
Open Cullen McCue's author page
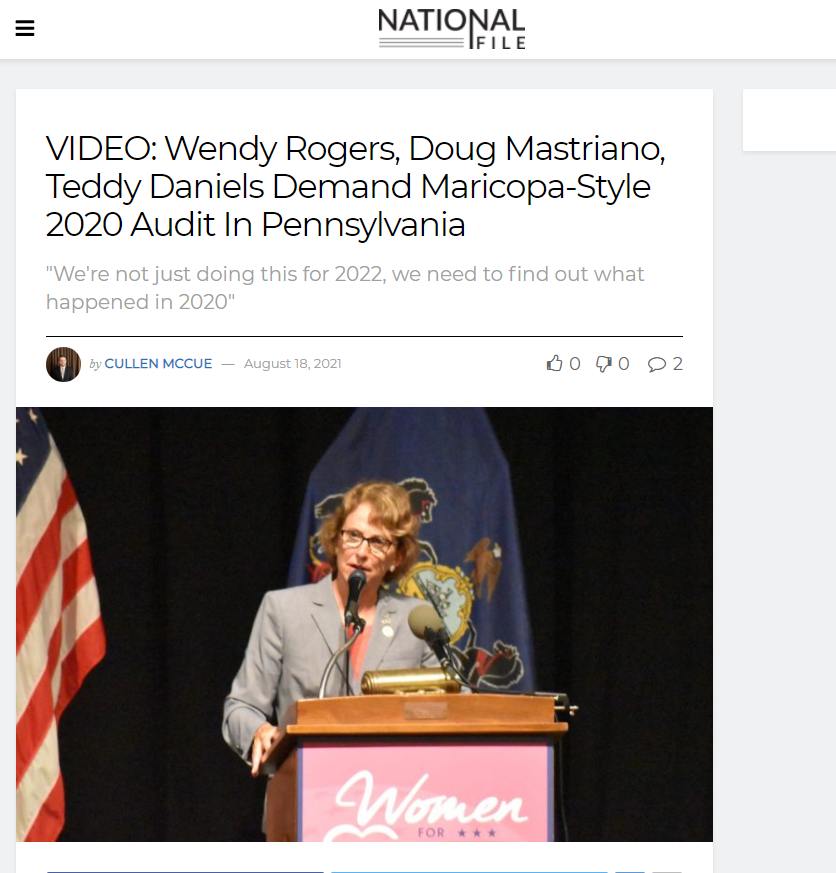[x=158, y=364]
